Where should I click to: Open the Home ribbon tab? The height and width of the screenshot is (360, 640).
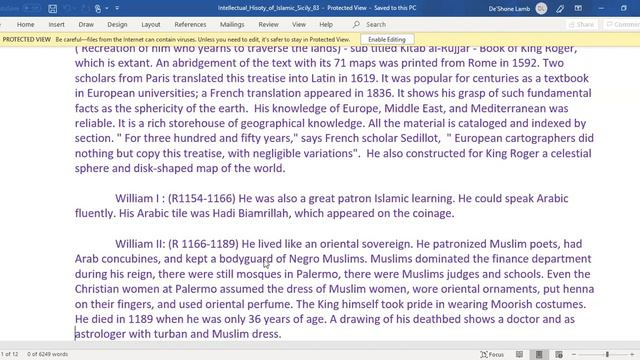(x=25, y=24)
